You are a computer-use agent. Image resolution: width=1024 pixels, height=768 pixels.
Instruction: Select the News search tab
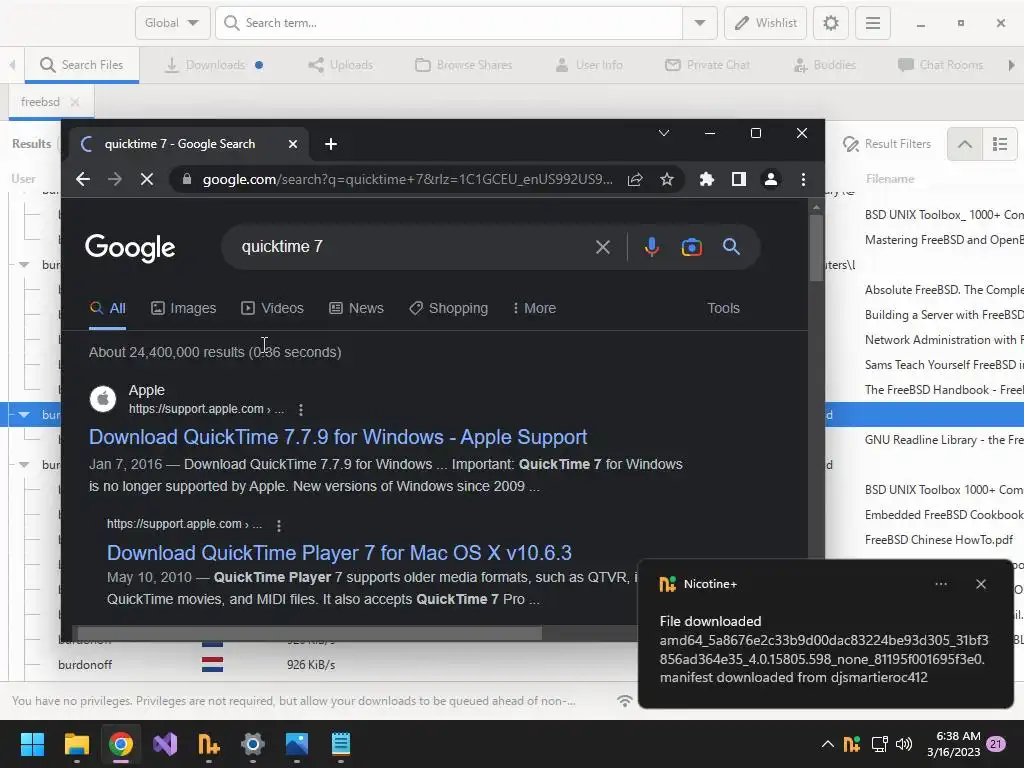coord(357,308)
